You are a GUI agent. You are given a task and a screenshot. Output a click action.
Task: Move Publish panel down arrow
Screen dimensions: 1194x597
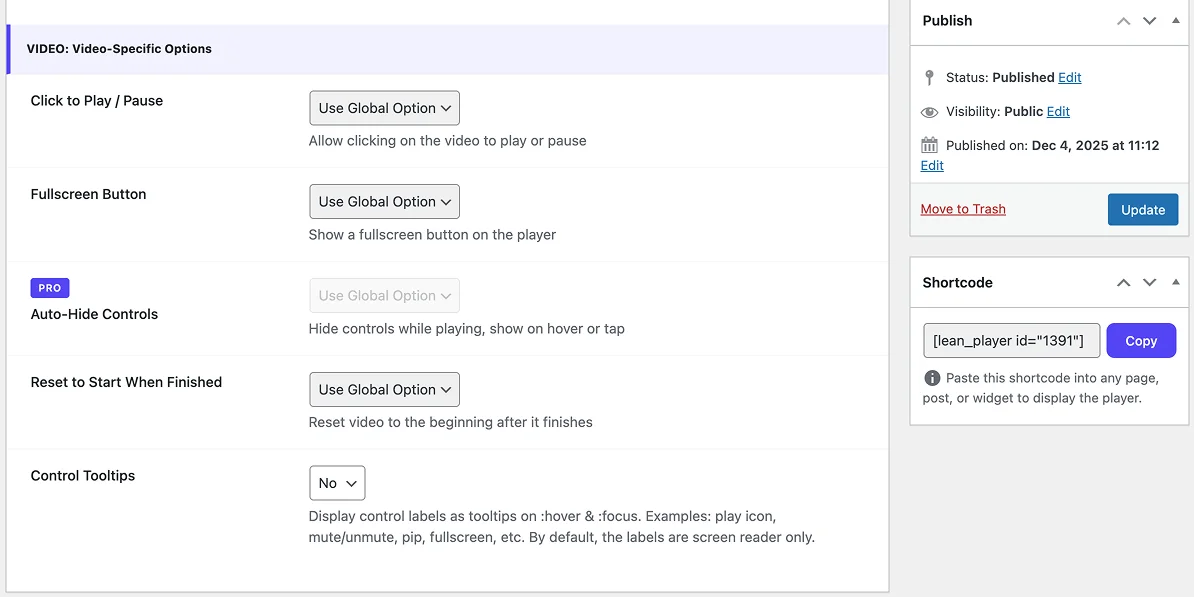[1150, 21]
